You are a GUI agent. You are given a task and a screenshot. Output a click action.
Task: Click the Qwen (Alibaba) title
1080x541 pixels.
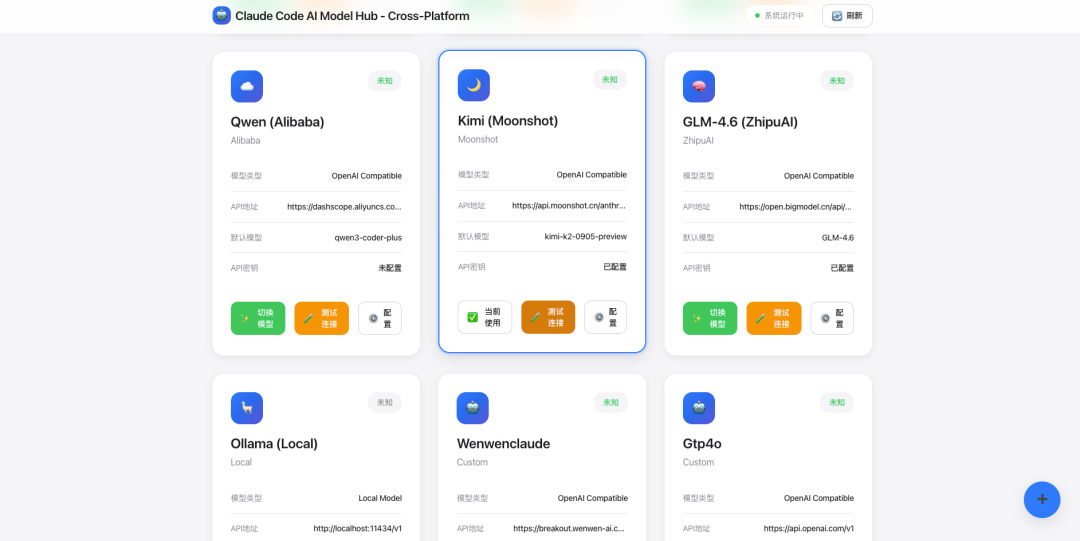(x=278, y=122)
